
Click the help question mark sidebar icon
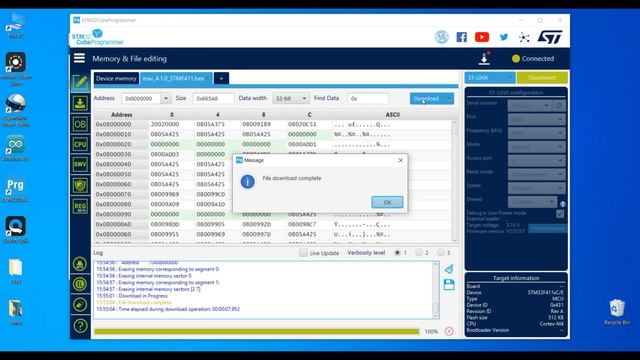80,326
